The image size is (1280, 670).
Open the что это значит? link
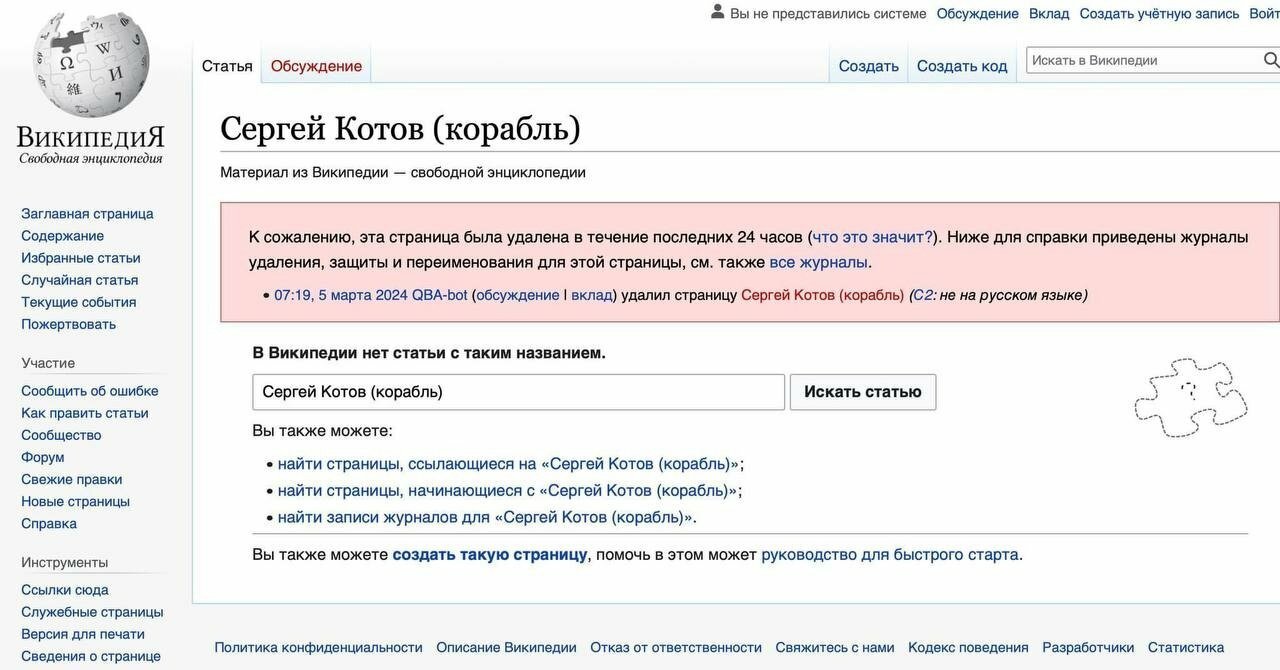[872, 237]
